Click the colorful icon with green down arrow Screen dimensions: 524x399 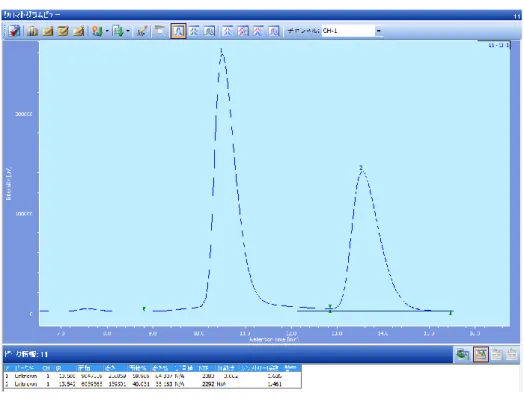(x=97, y=31)
